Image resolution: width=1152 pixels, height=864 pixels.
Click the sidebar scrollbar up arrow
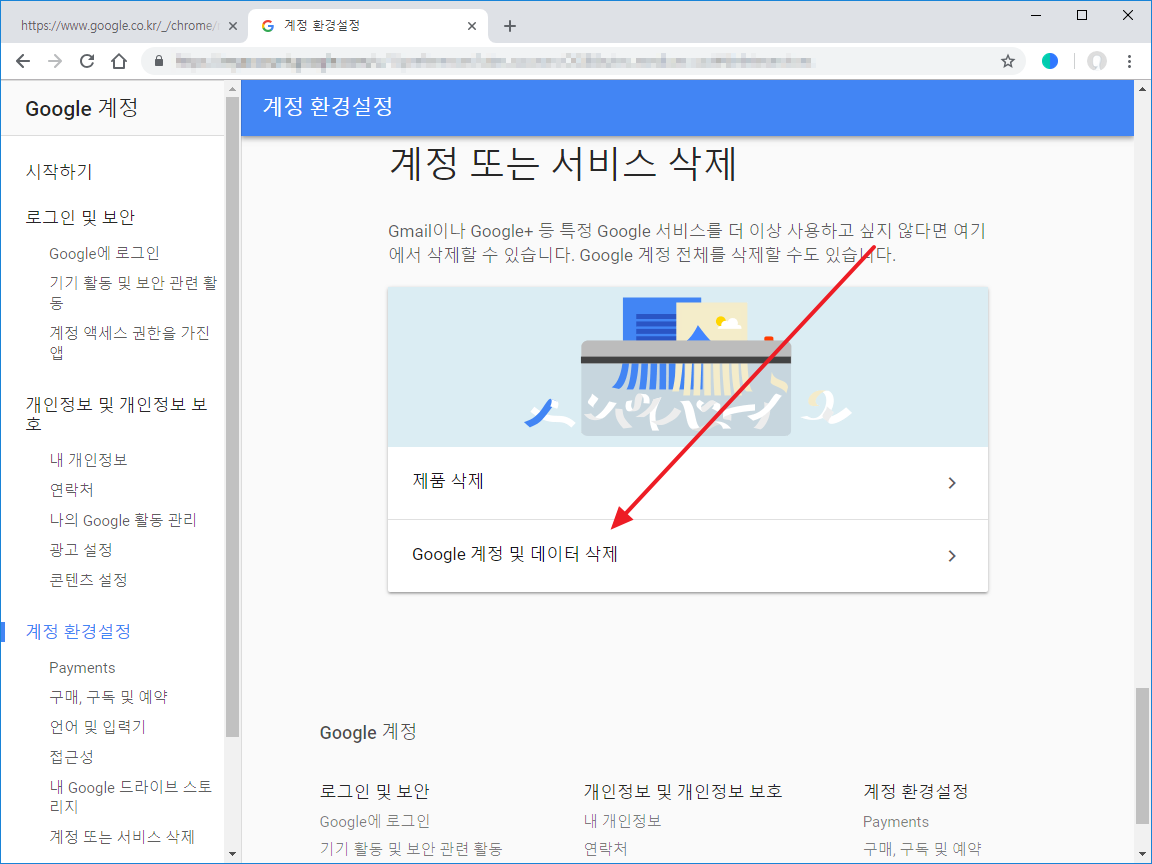[x=232, y=89]
